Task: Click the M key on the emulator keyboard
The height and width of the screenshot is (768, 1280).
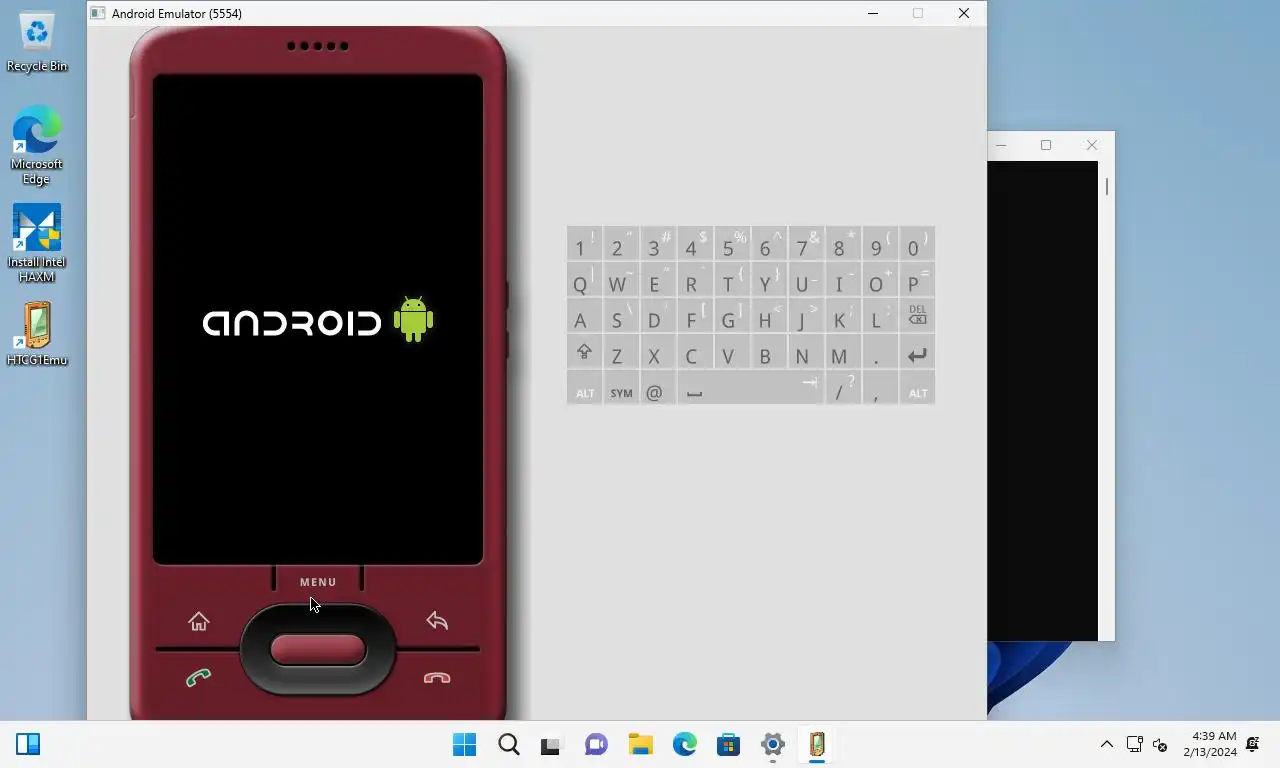Action: [x=843, y=354]
